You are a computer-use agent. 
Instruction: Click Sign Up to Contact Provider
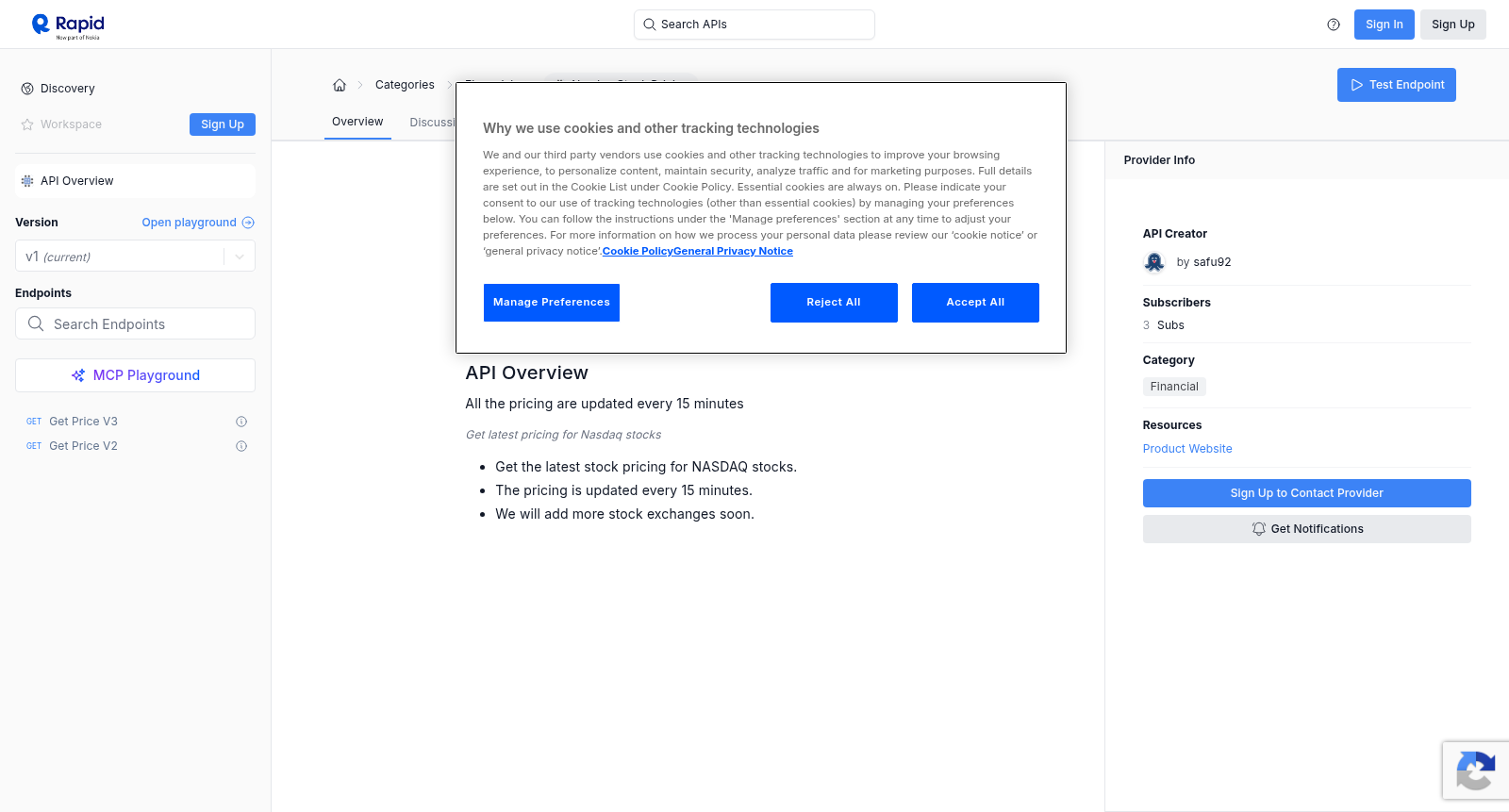tap(1306, 493)
